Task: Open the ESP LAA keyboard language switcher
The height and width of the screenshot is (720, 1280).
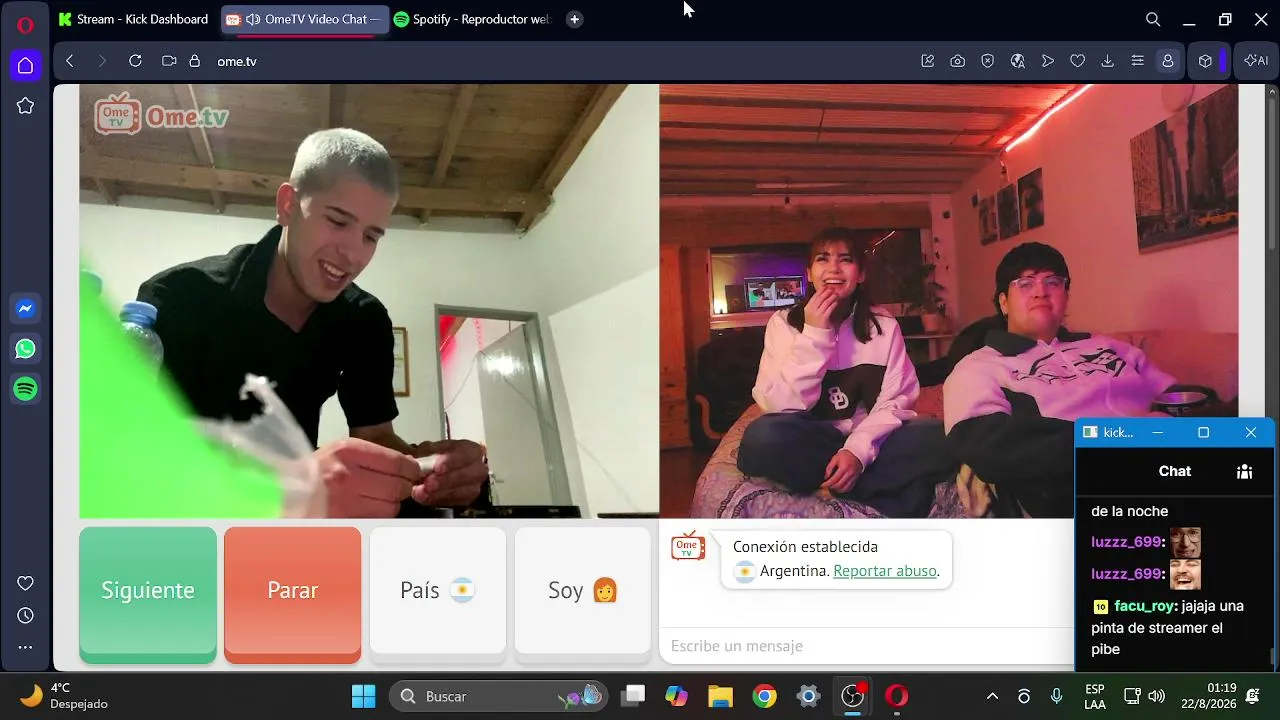Action: tap(1095, 696)
